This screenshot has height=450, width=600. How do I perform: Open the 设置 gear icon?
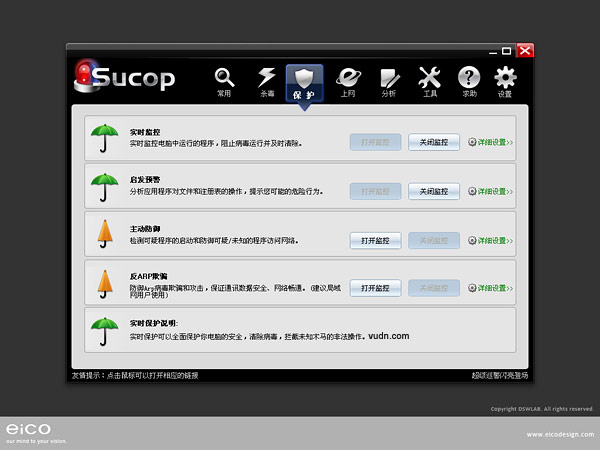tap(506, 80)
